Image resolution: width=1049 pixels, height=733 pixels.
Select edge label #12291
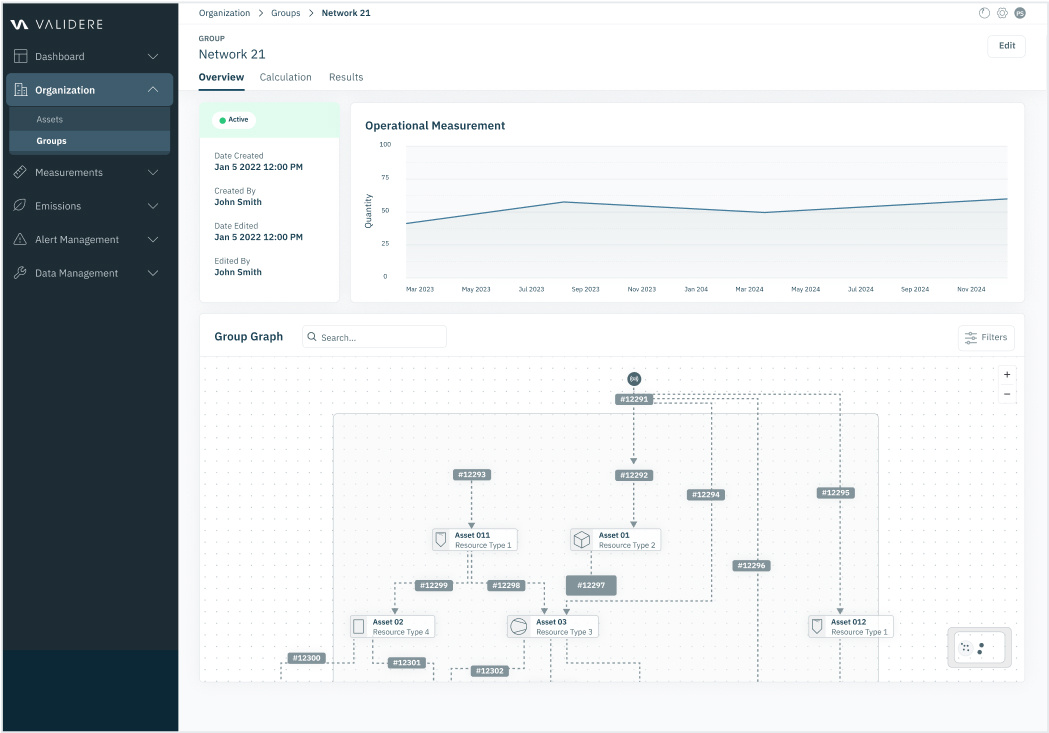[634, 399]
